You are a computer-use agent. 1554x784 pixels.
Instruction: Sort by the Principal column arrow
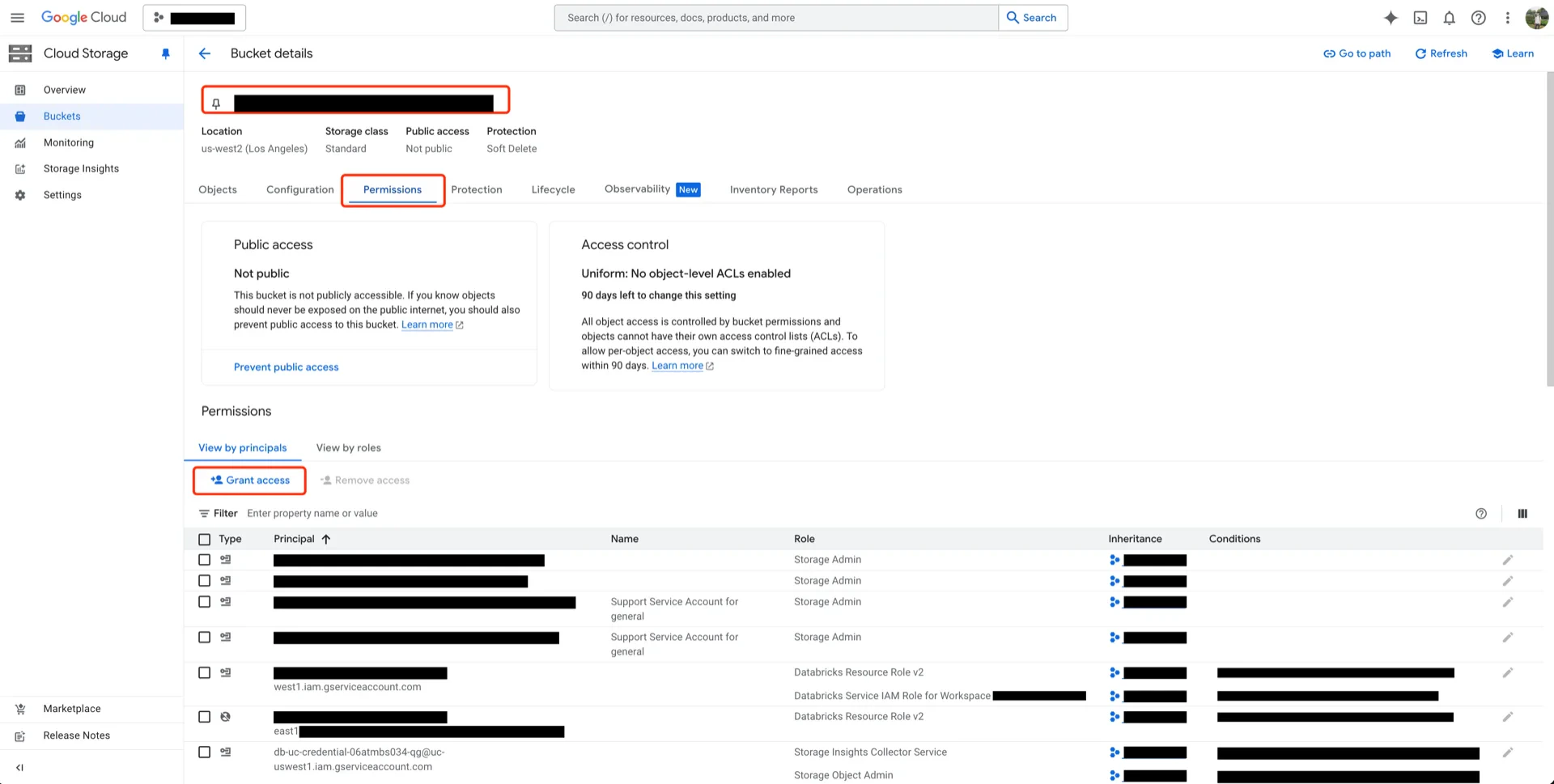326,539
